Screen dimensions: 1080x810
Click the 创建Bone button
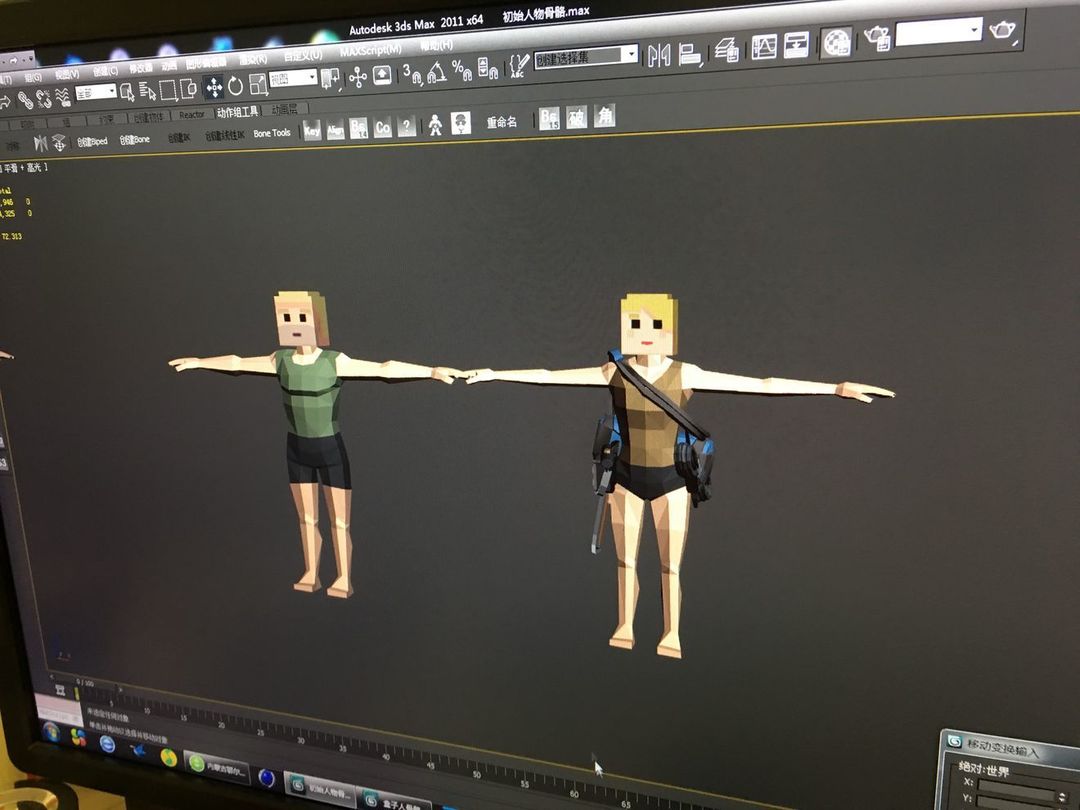pos(135,139)
